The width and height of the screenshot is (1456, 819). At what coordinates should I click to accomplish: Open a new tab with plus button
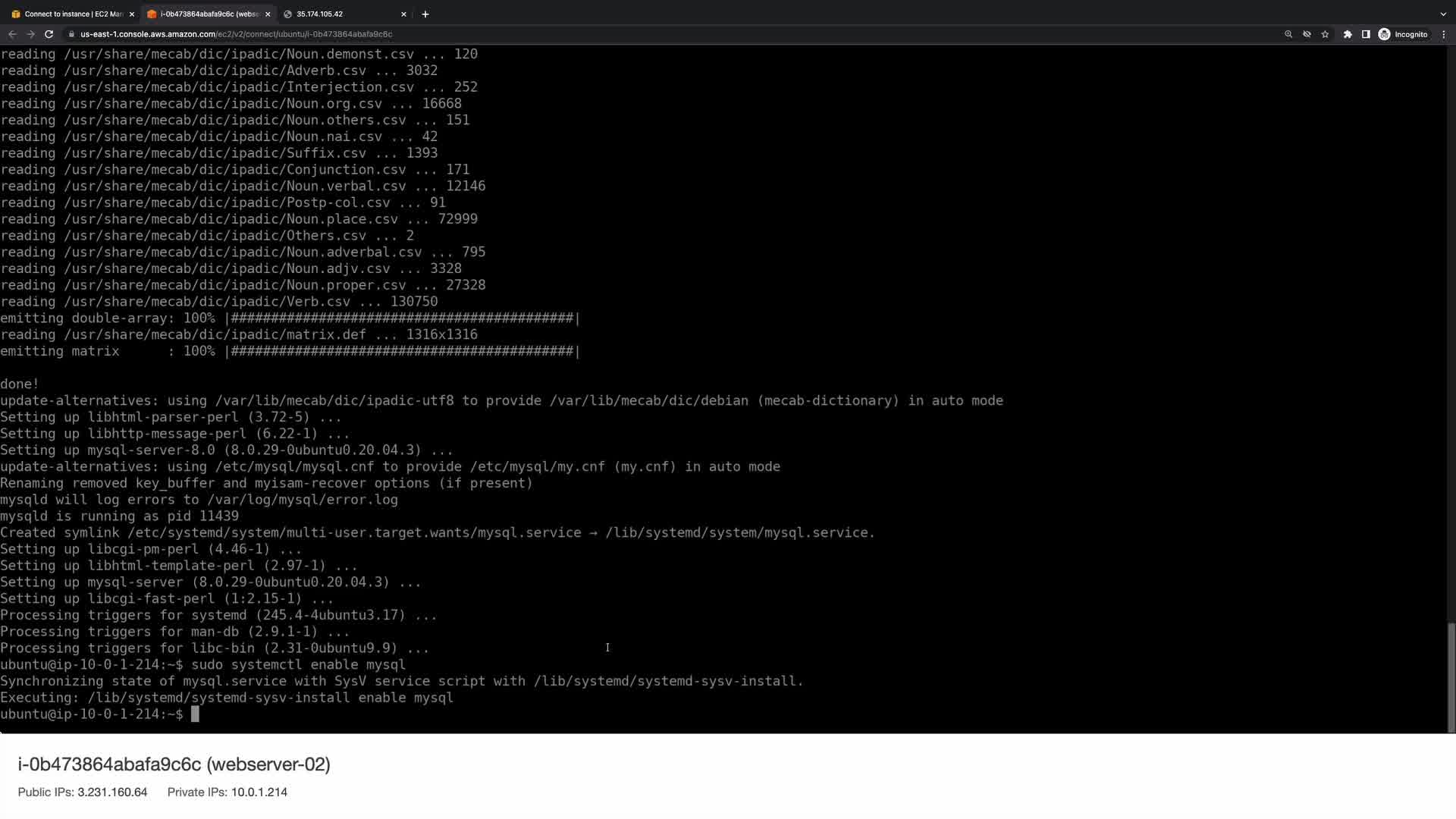pos(425,14)
